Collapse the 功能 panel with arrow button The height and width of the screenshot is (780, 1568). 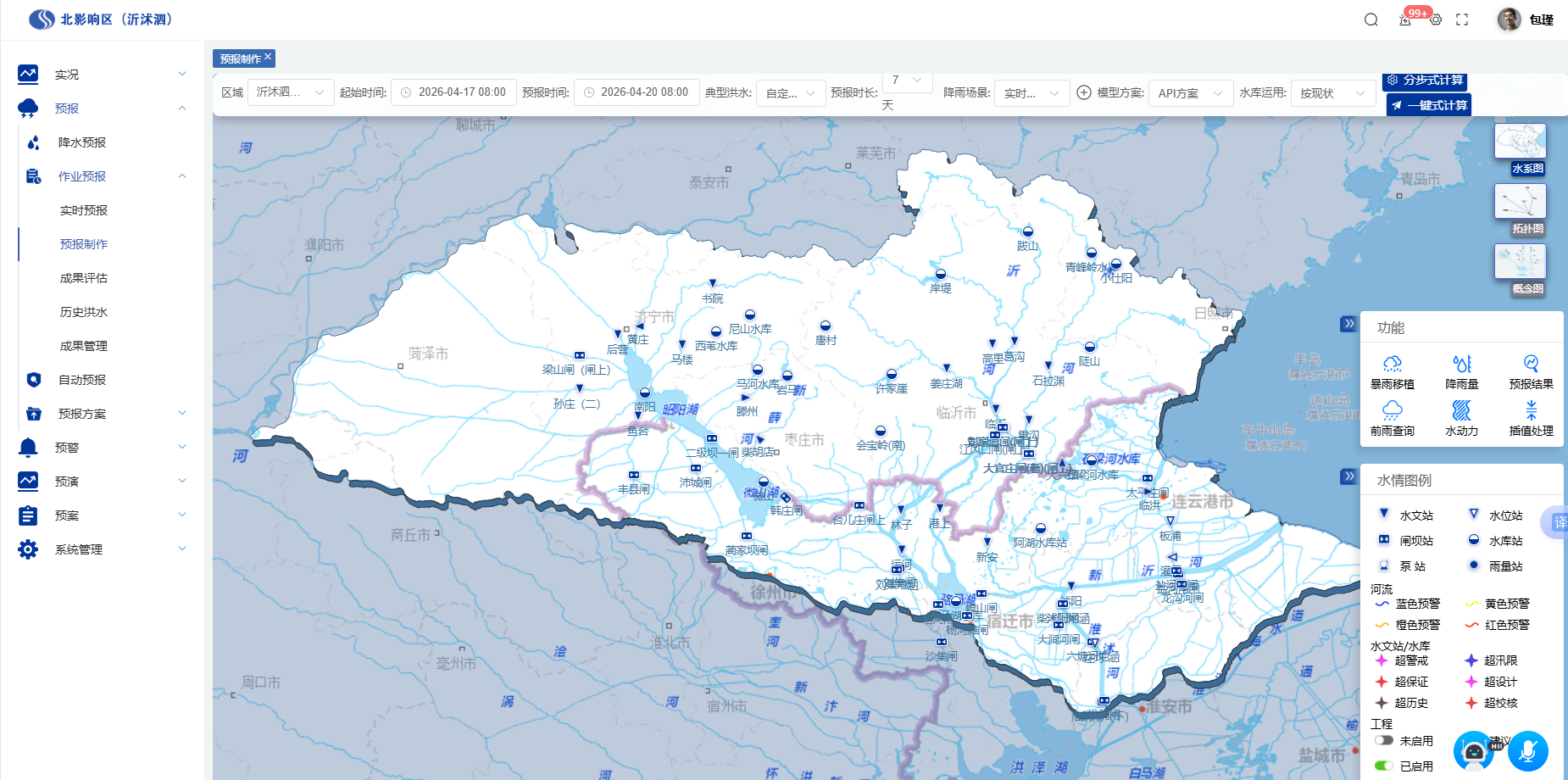[1348, 324]
